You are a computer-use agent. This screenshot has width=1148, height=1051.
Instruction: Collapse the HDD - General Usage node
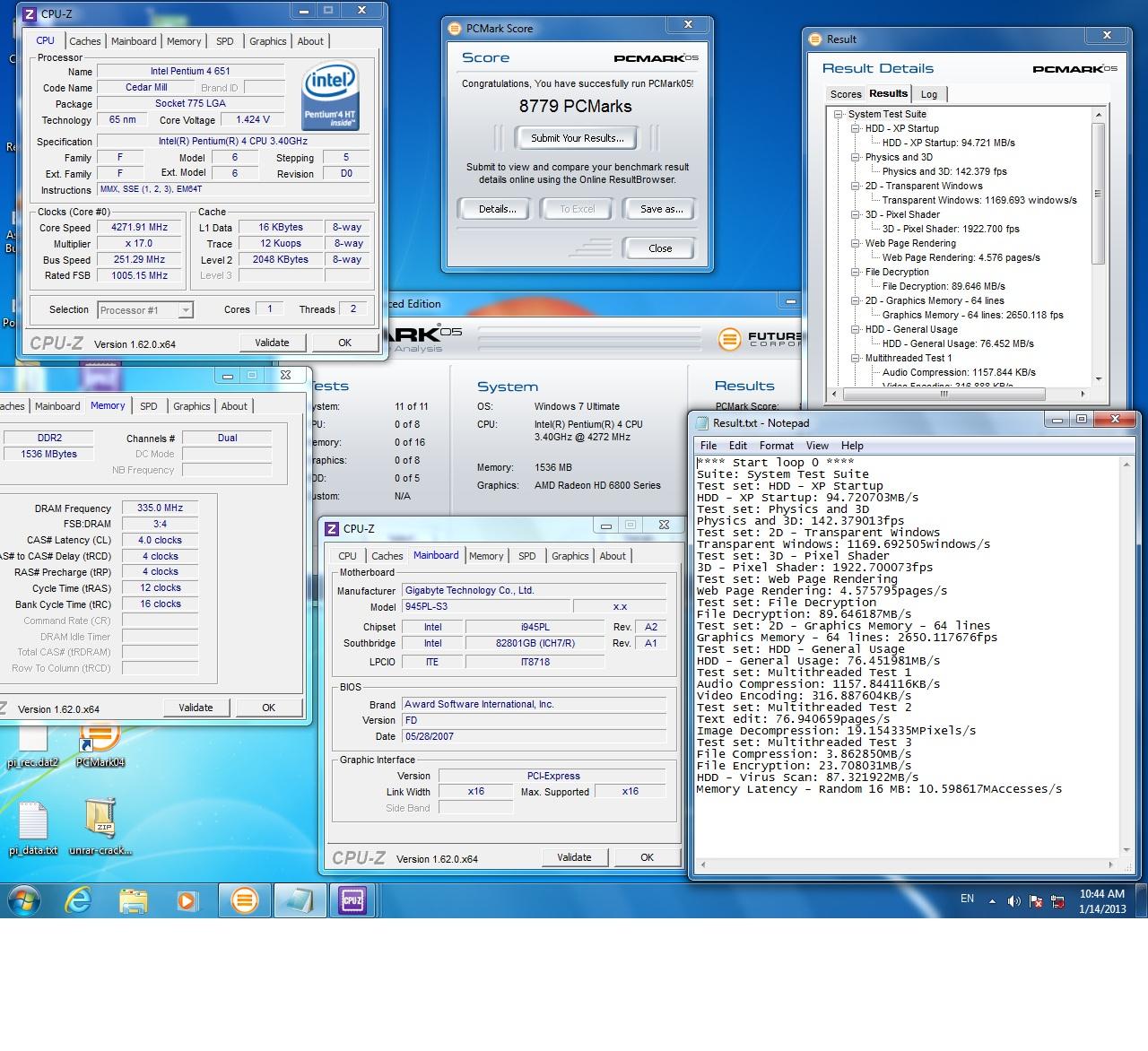point(856,329)
